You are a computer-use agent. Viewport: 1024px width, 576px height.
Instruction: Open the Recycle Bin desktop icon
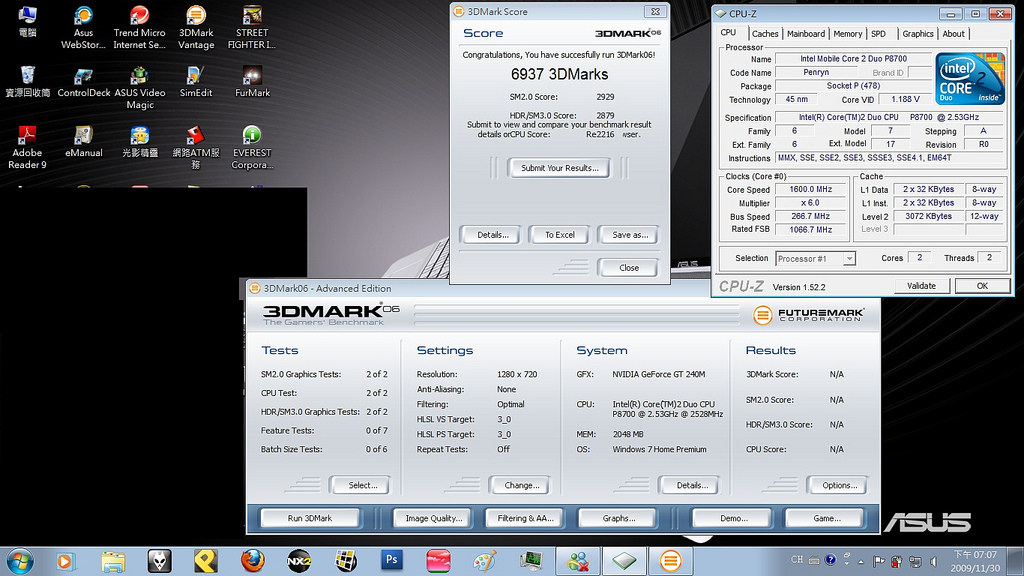click(27, 82)
